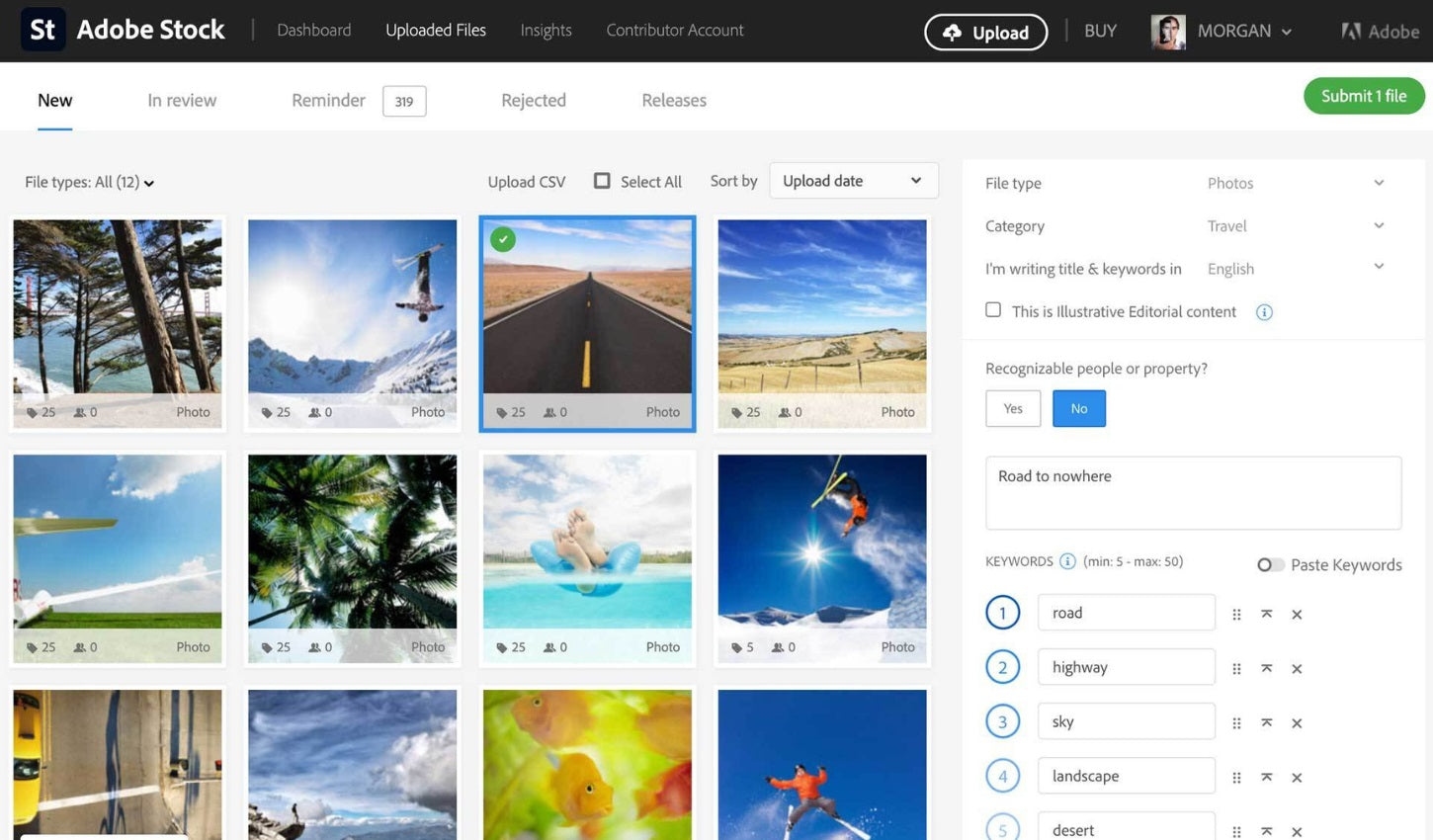Open File types All (12) filter
Image resolution: width=1433 pixels, height=840 pixels.
89,183
